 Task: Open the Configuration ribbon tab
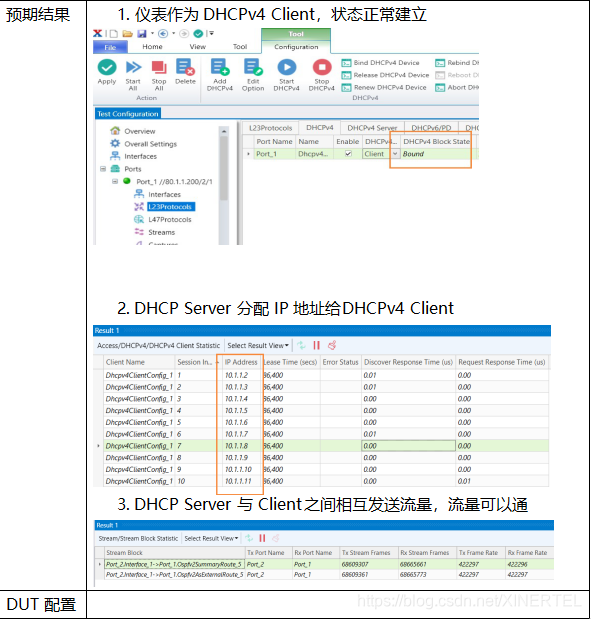pos(296,47)
